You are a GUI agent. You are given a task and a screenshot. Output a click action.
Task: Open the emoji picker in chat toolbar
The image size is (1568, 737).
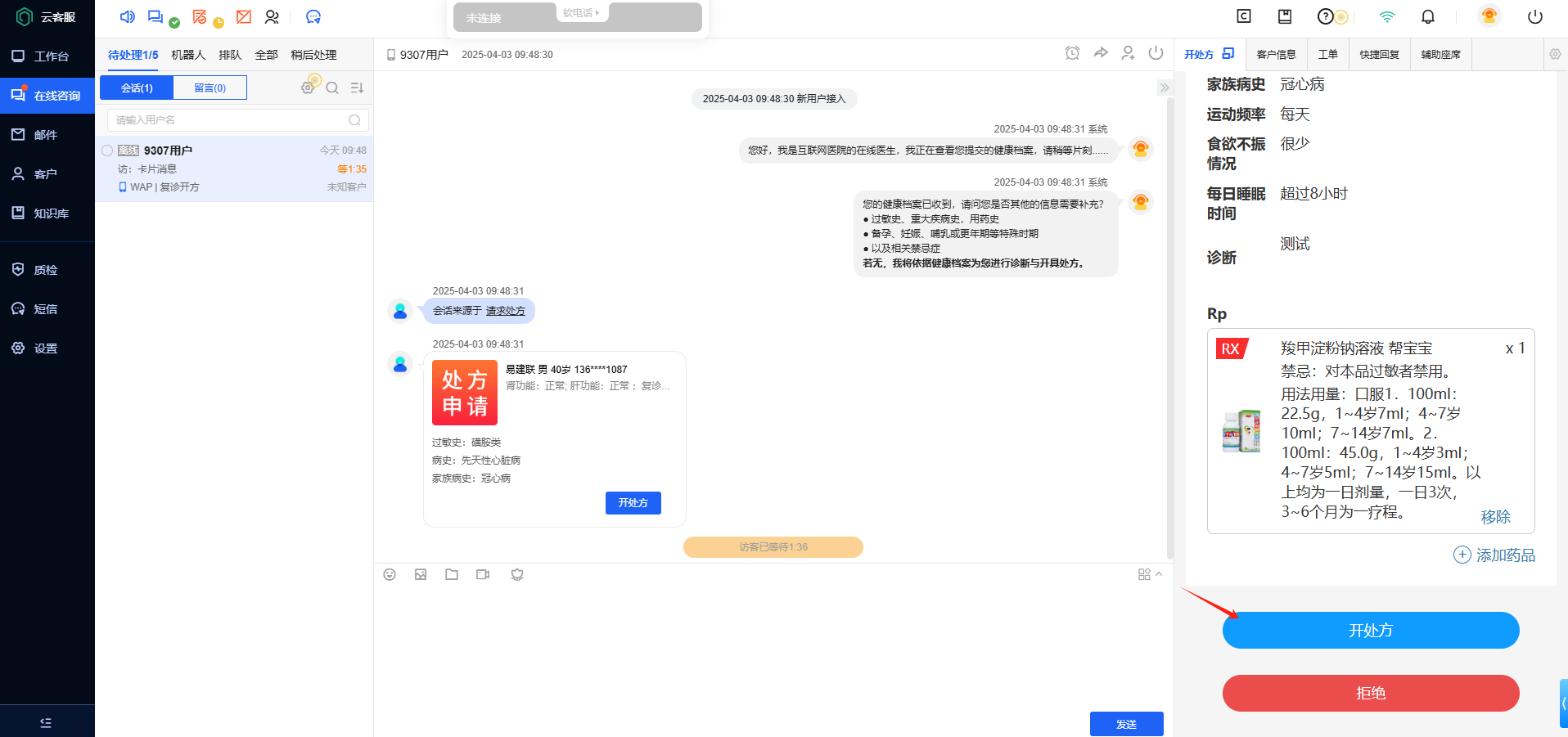tap(390, 574)
